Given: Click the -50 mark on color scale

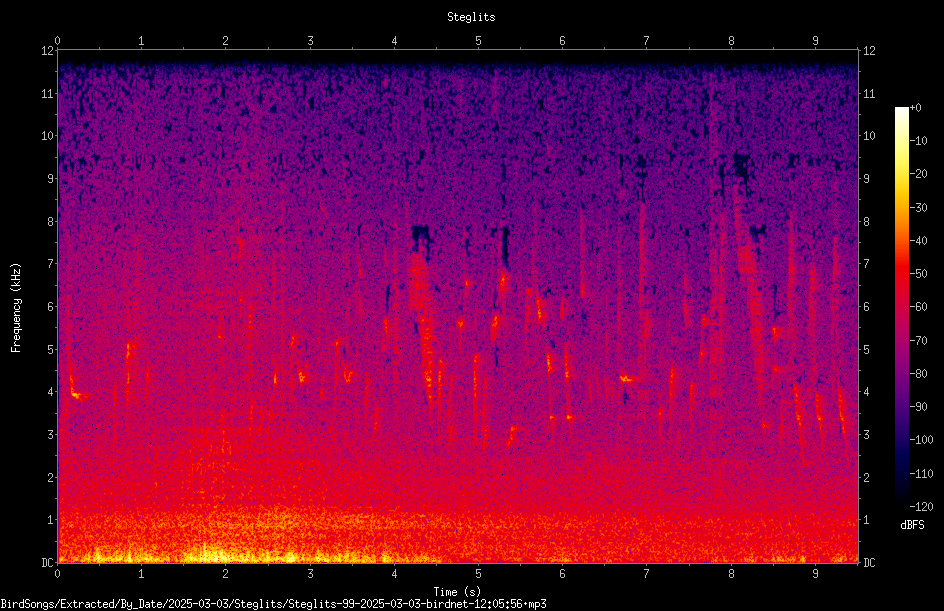Looking at the screenshot, I should [x=918, y=274].
